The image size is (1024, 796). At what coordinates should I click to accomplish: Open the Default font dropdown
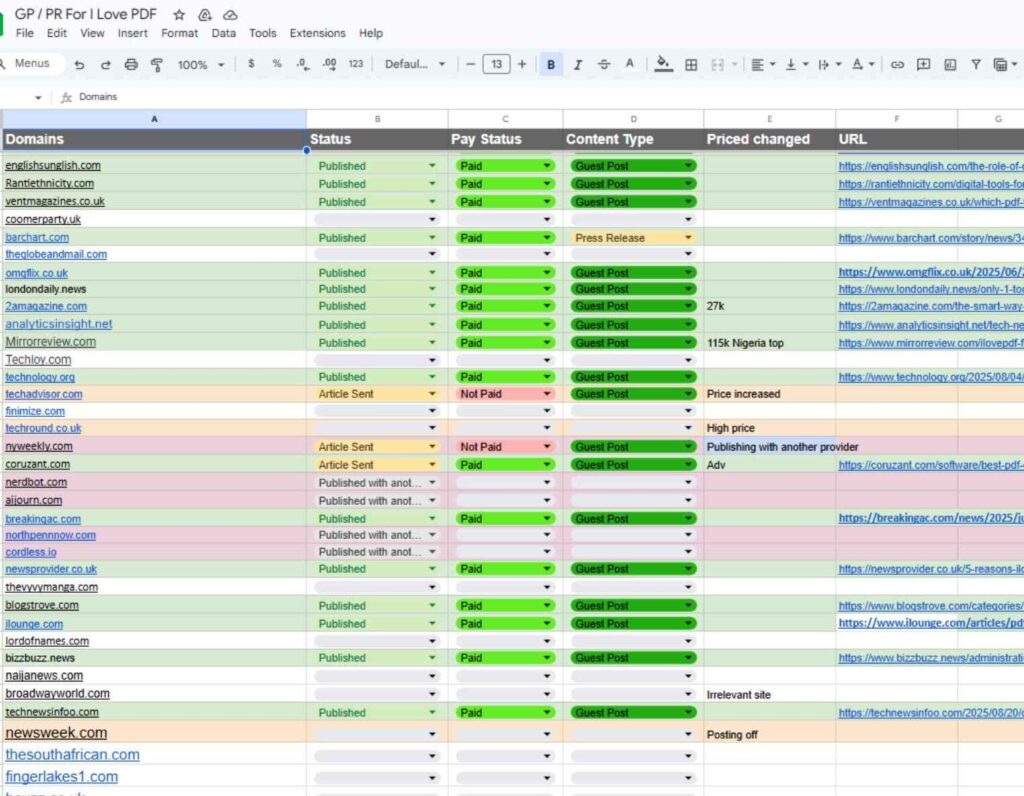(x=415, y=65)
